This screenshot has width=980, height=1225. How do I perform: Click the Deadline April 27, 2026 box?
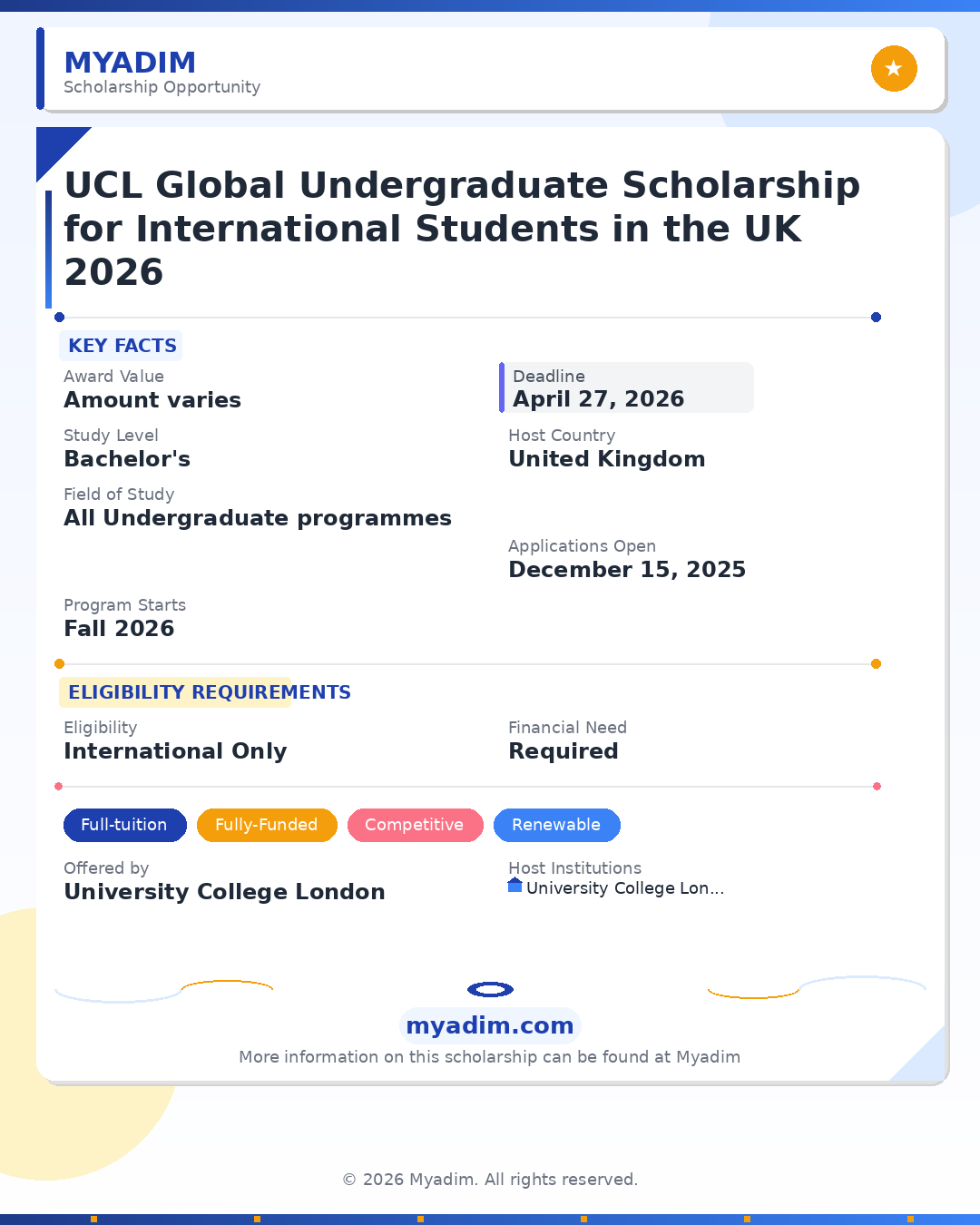626,388
